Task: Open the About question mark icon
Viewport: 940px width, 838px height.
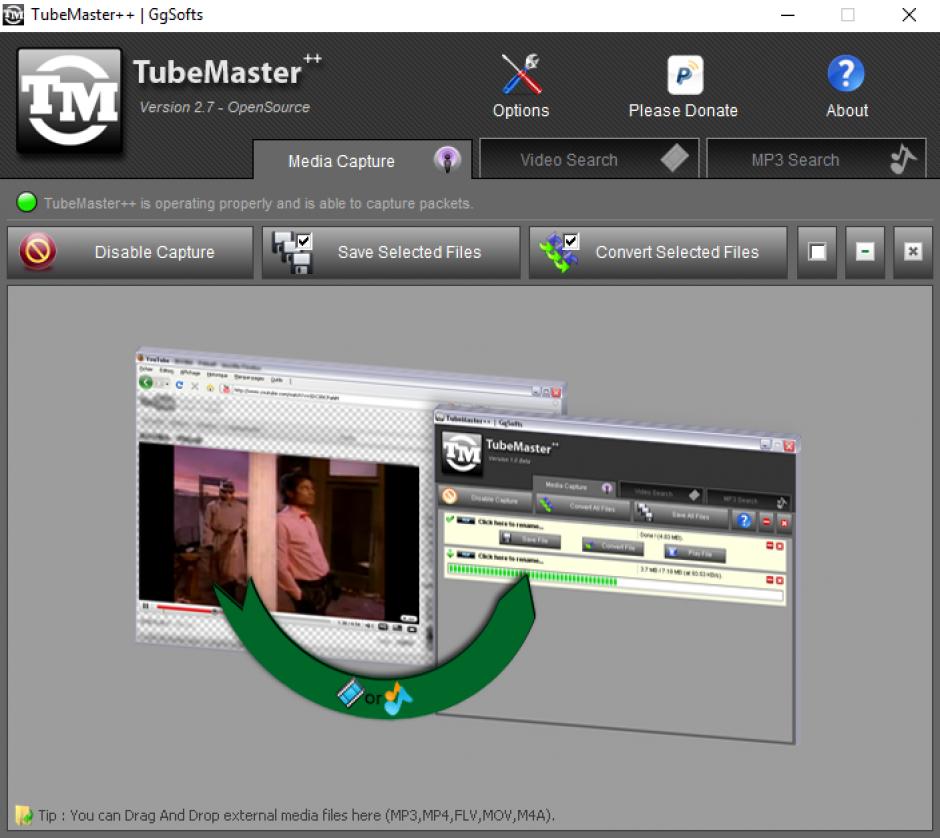Action: (845, 74)
